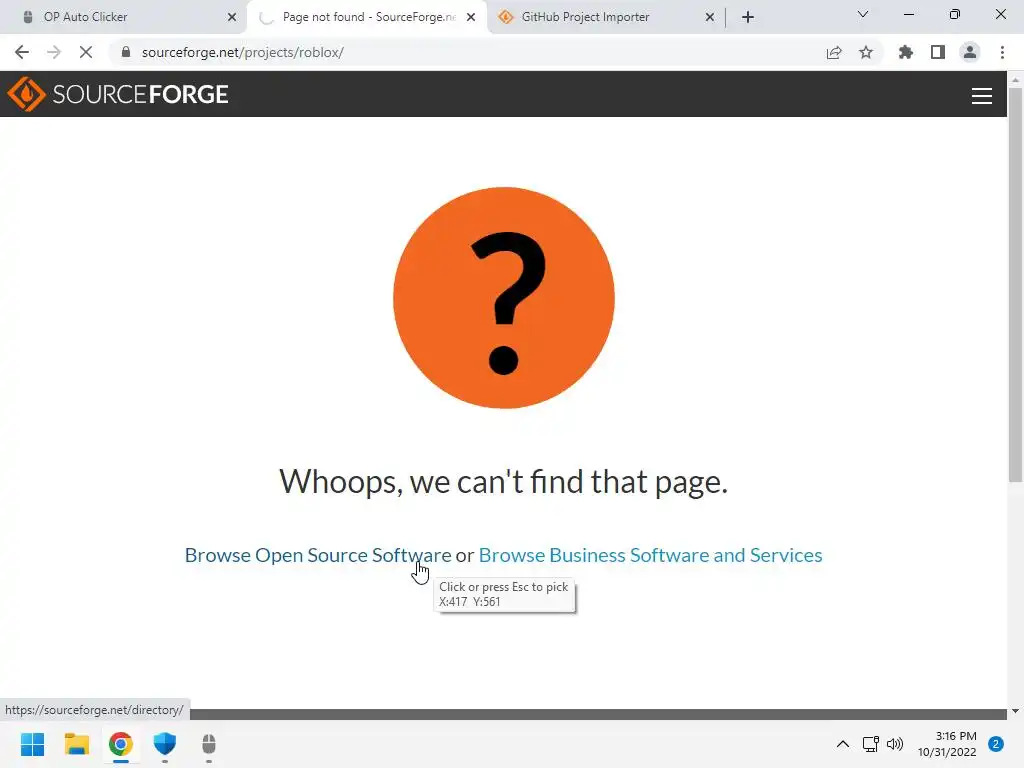Open the Windows Start menu
Image resolution: width=1024 pixels, height=768 pixels.
click(32, 744)
